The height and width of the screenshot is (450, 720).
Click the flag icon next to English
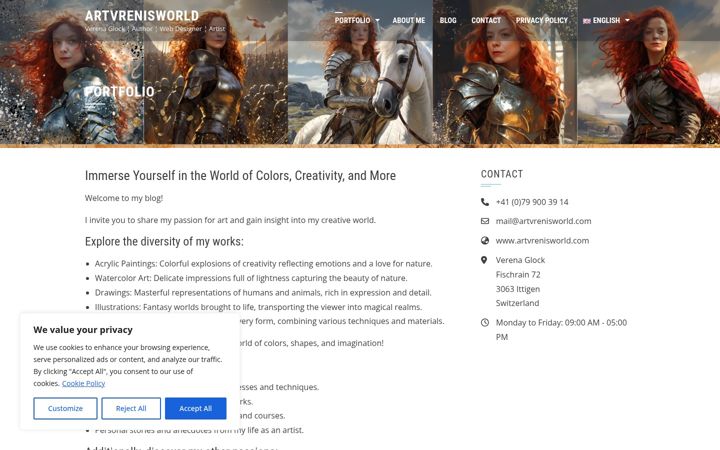point(586,21)
